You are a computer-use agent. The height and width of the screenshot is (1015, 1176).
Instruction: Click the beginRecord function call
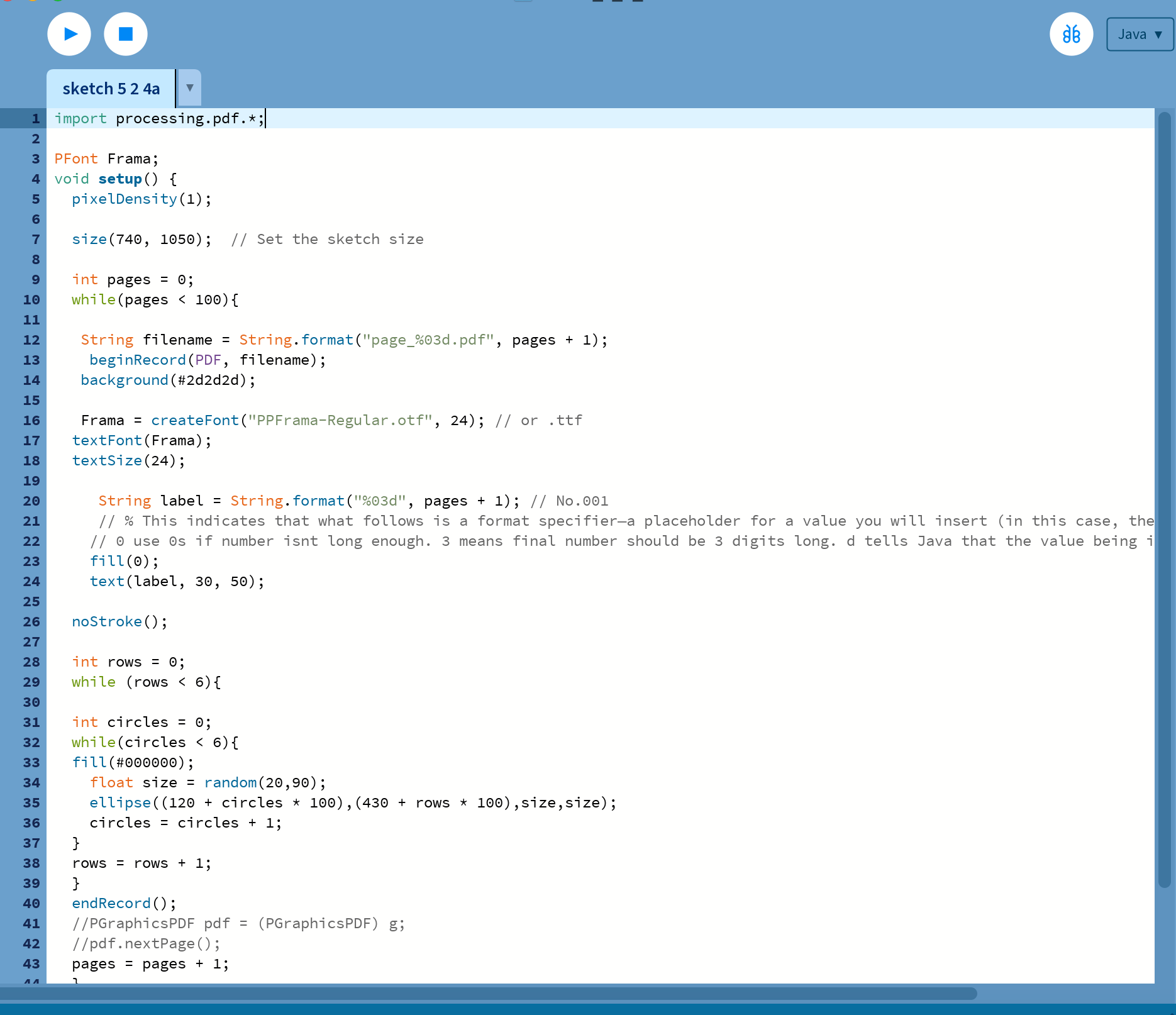pyautogui.click(x=137, y=360)
